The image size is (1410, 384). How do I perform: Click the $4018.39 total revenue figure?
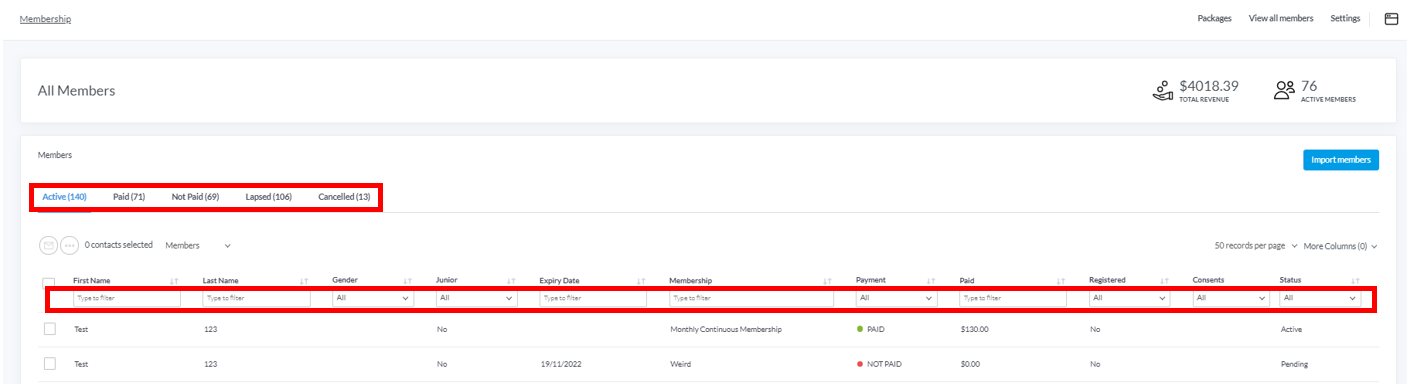click(x=1209, y=86)
